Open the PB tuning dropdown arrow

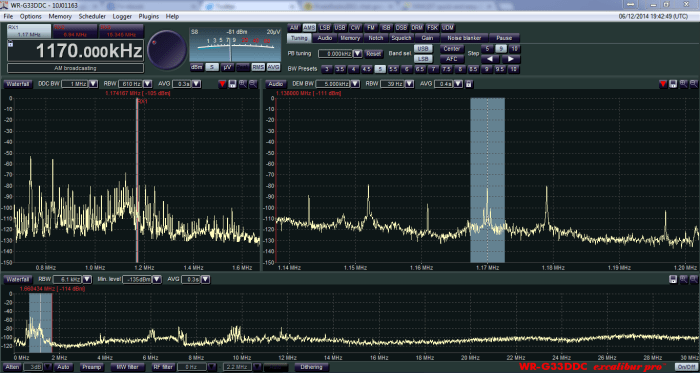(x=358, y=54)
